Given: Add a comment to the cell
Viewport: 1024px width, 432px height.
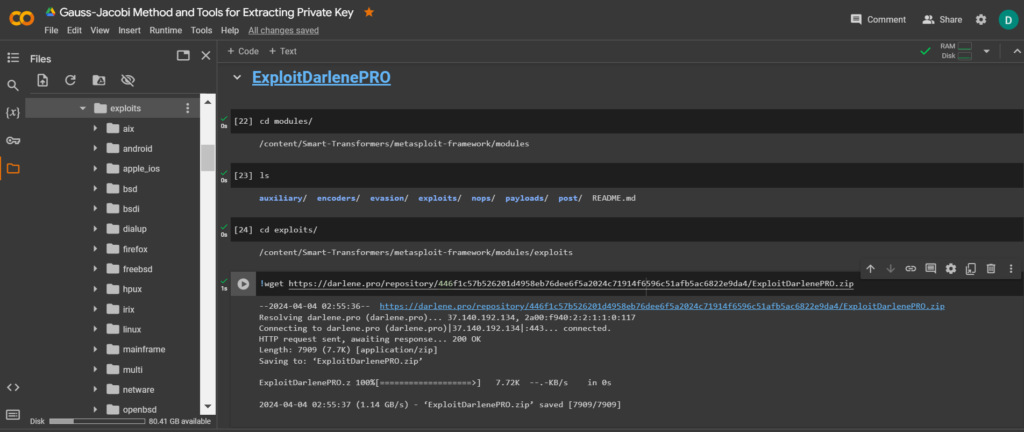Looking at the screenshot, I should [931, 268].
